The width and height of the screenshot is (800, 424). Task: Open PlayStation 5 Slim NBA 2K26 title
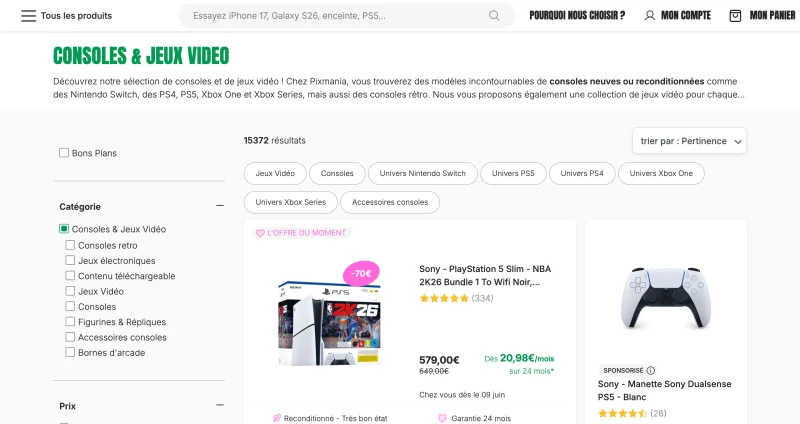tap(485, 276)
